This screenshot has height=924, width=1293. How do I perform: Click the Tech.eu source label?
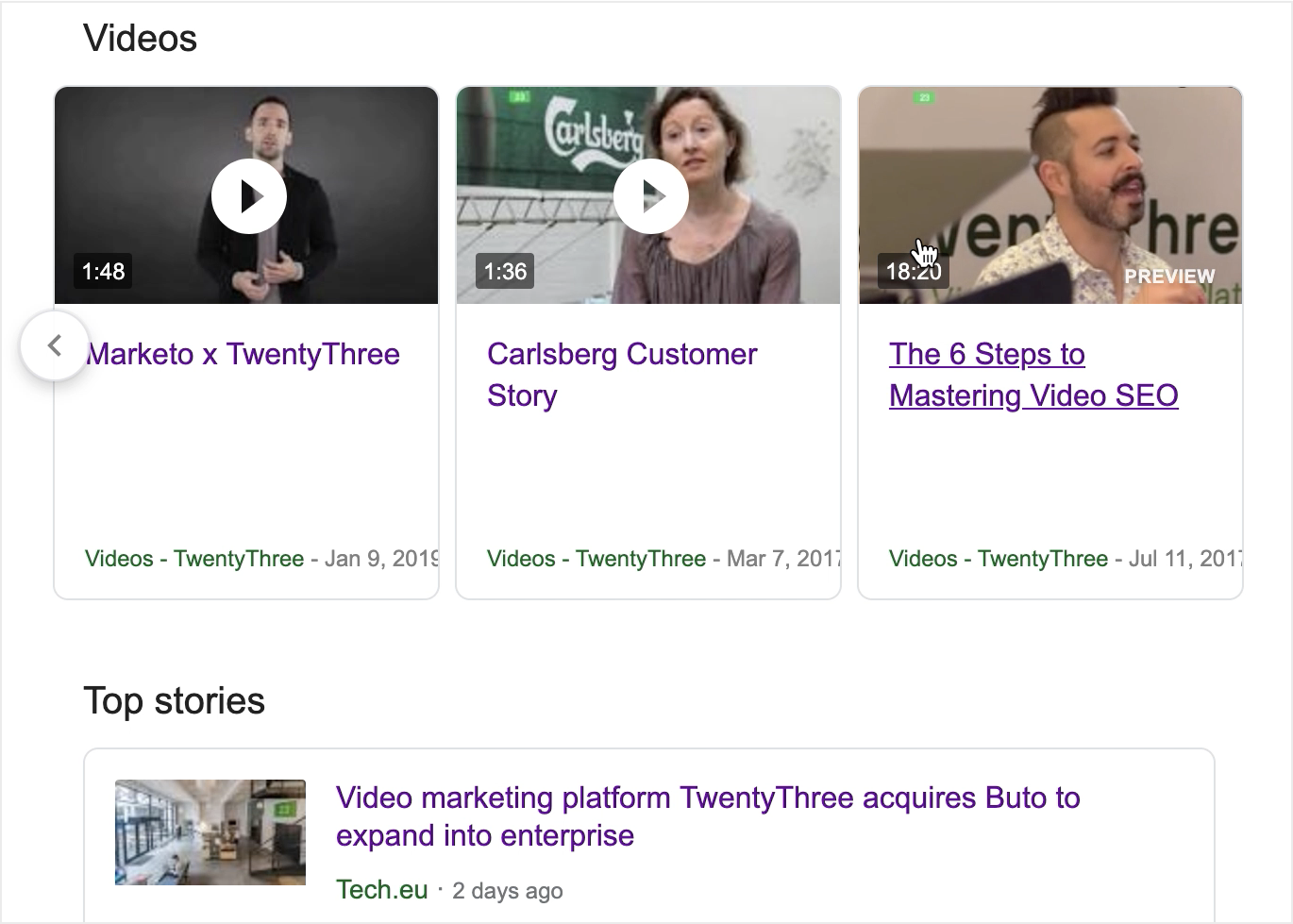pos(382,890)
